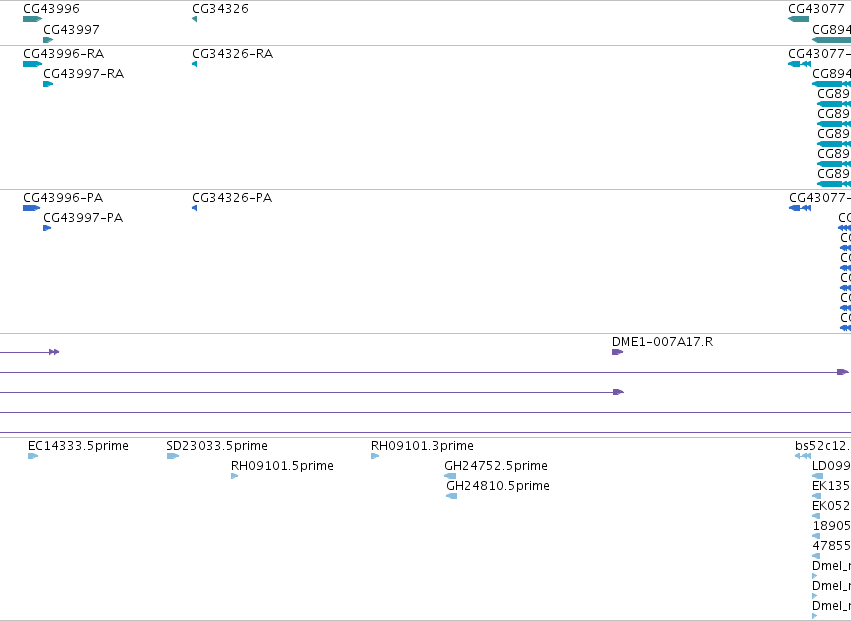851x621 pixels.
Task: Select the small blue glyph under CG34326-PA
Action: pyautogui.click(x=194, y=208)
